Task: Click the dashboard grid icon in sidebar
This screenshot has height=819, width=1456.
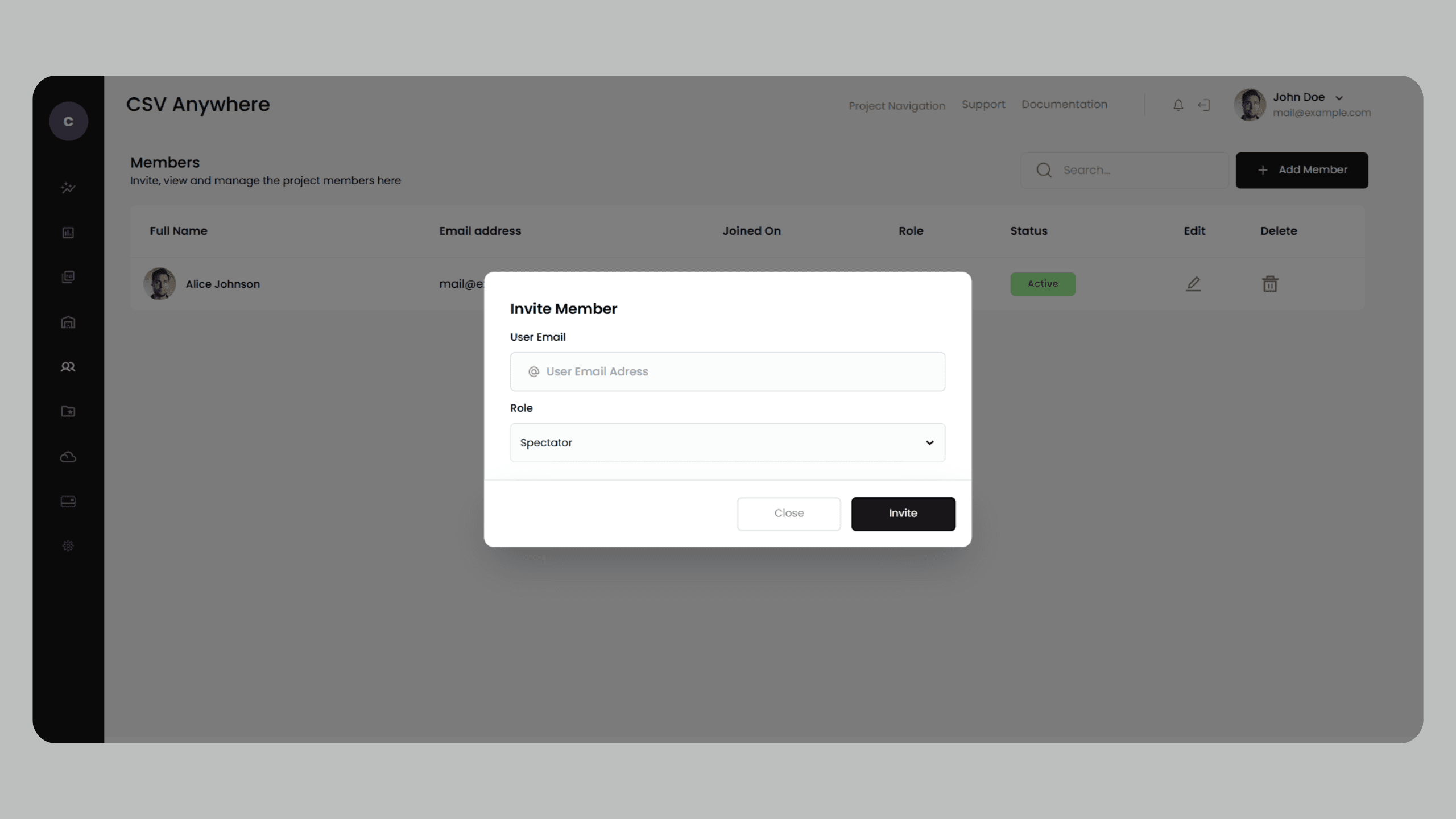Action: pyautogui.click(x=68, y=232)
